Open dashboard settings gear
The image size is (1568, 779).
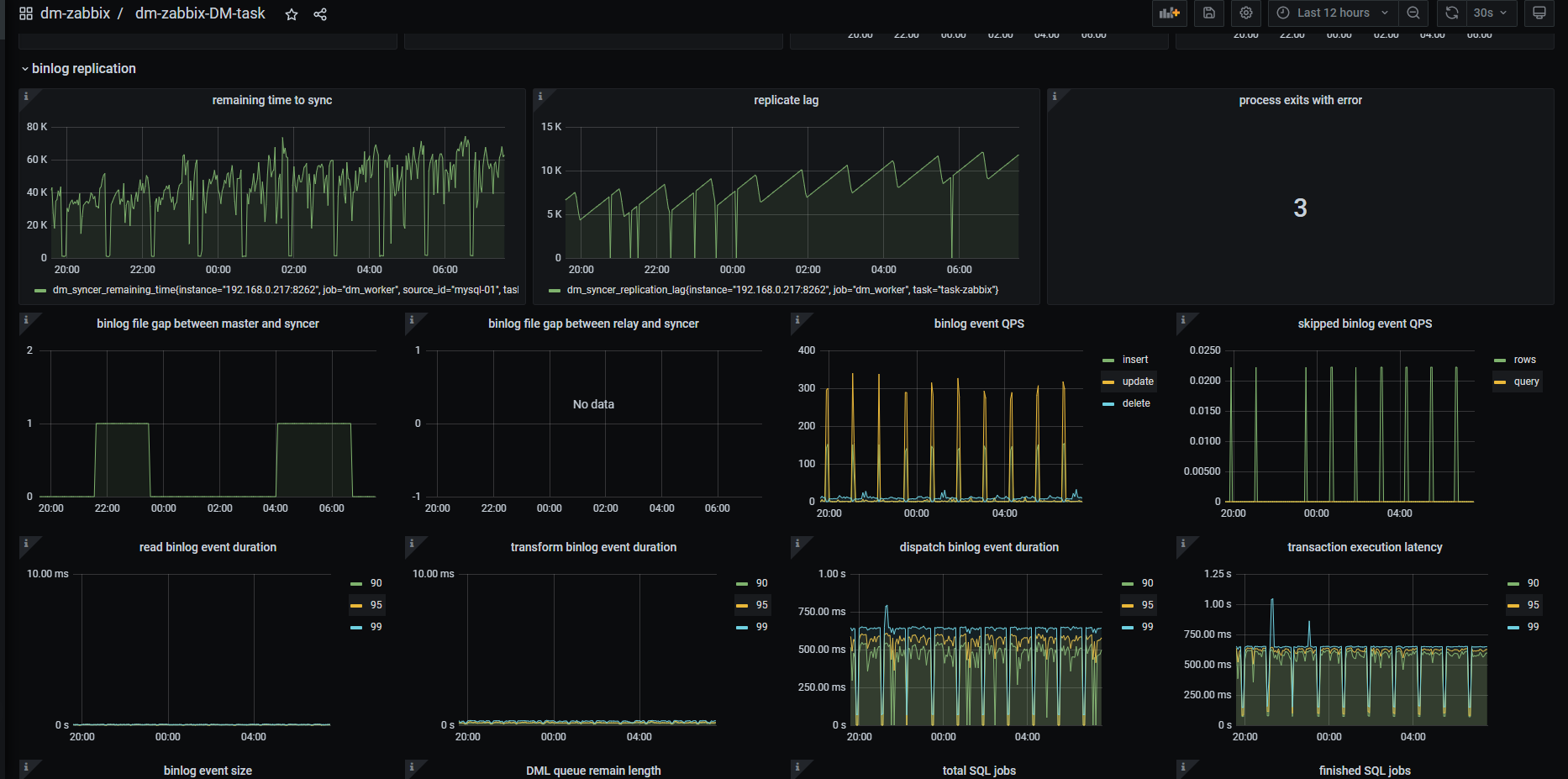pos(1246,13)
